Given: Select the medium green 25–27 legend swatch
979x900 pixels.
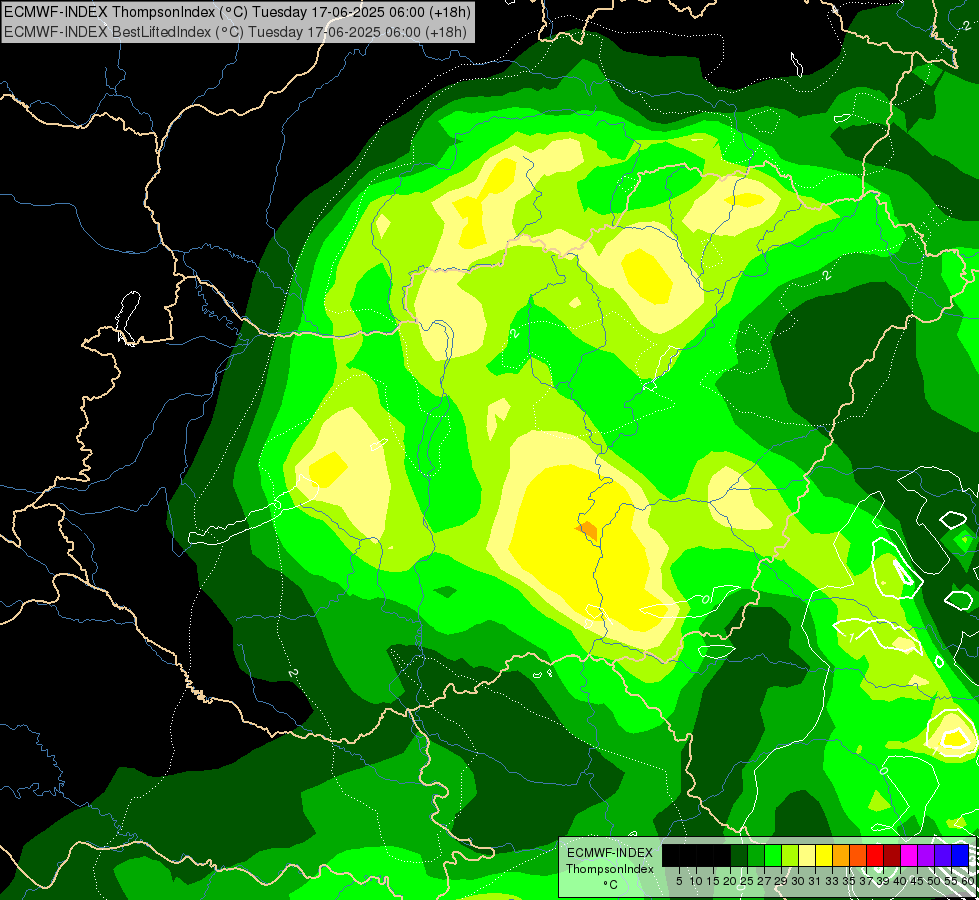Looking at the screenshot, I should pyautogui.click(x=756, y=855).
